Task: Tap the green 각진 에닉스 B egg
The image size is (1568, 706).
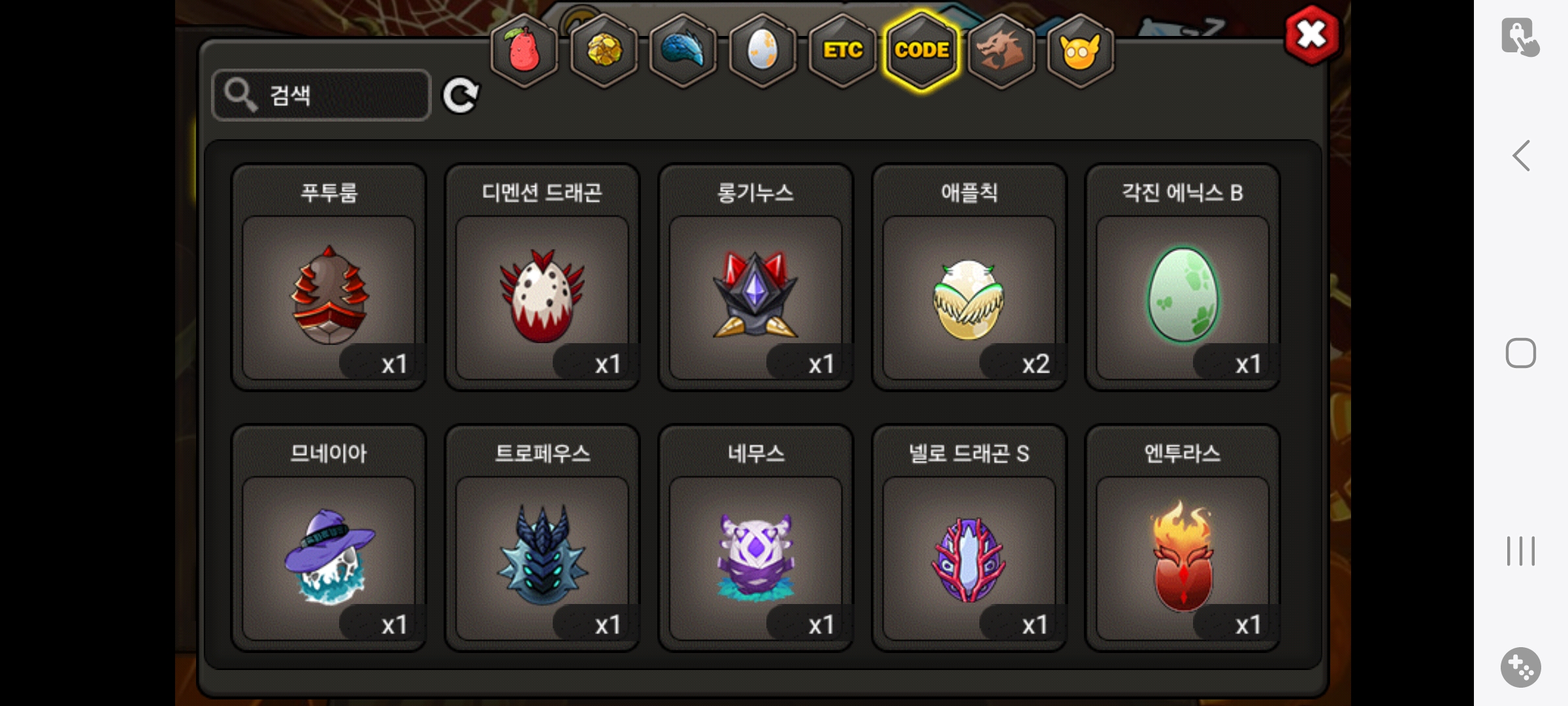Action: pyautogui.click(x=1183, y=277)
